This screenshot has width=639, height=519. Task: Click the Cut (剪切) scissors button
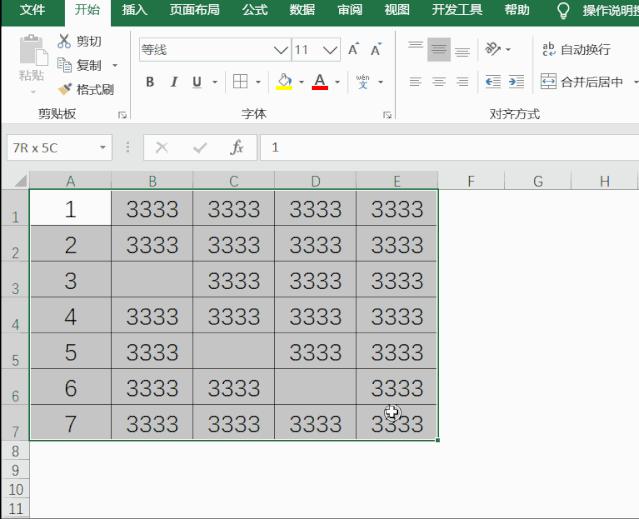click(79, 41)
